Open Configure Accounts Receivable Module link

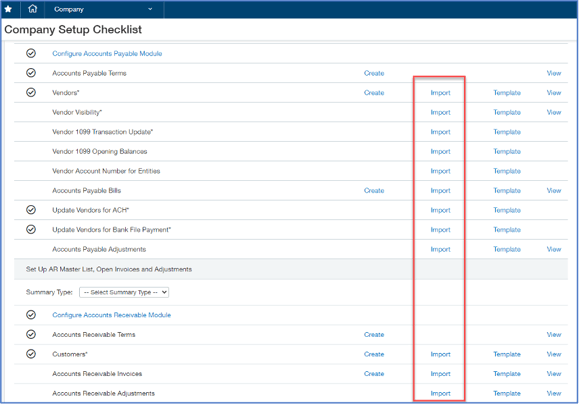112,315
